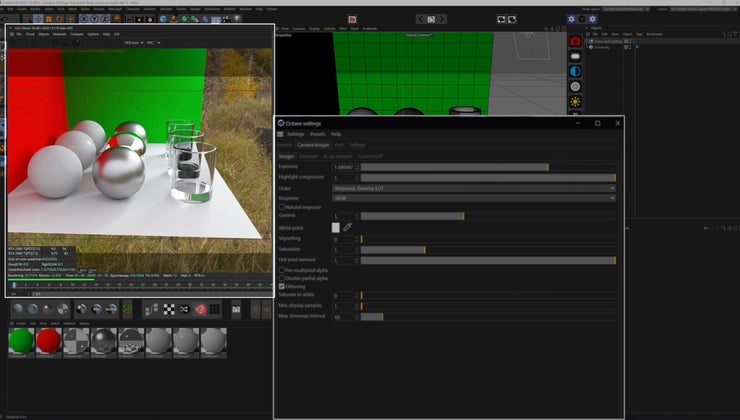Switch to the Post tab in Octane settings
Viewport: 740px width, 420px height.
point(339,145)
